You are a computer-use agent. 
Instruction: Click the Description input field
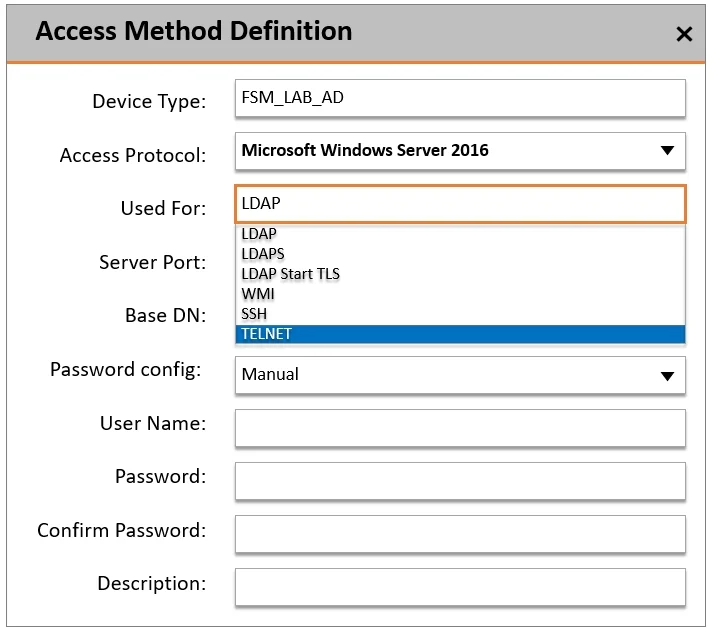coord(460,587)
